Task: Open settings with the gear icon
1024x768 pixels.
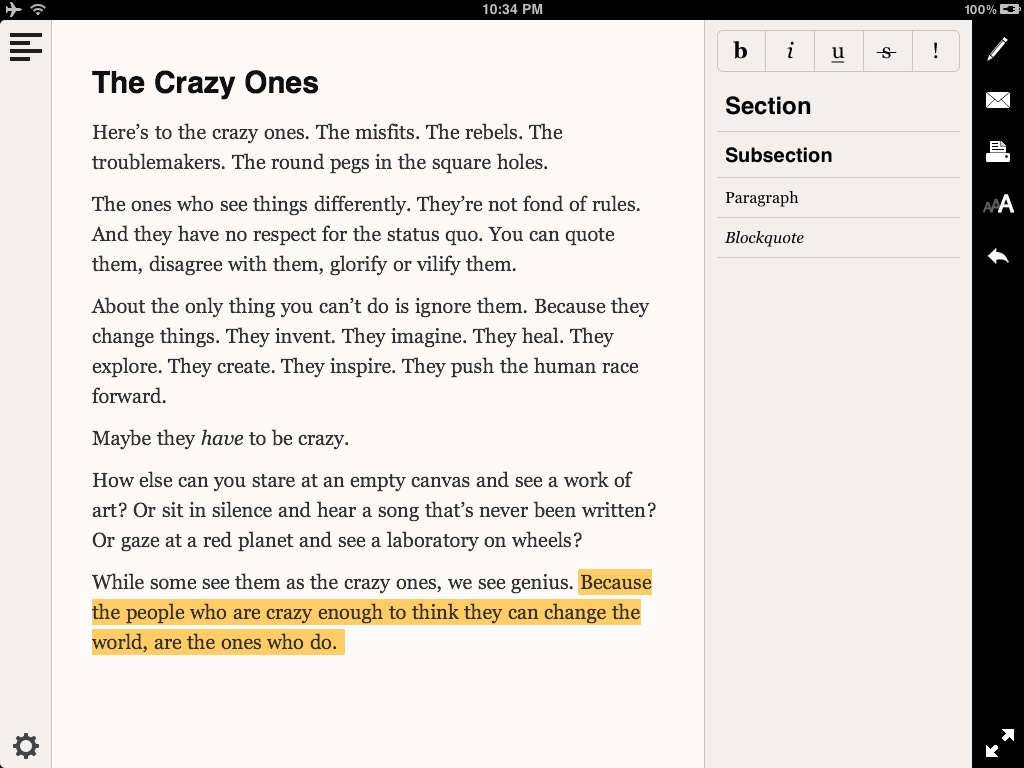Action: (25, 745)
